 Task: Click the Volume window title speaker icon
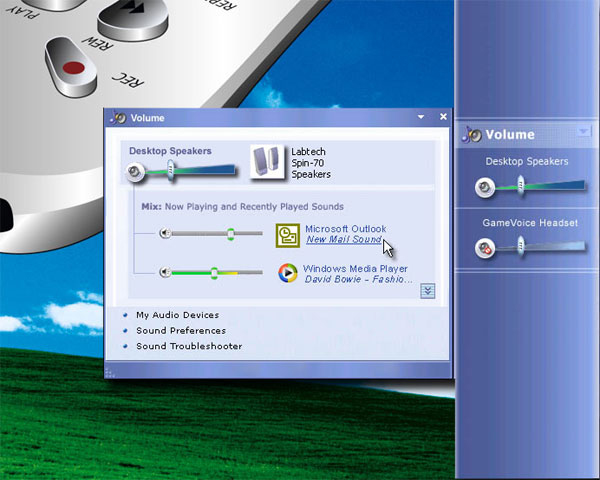pos(118,118)
